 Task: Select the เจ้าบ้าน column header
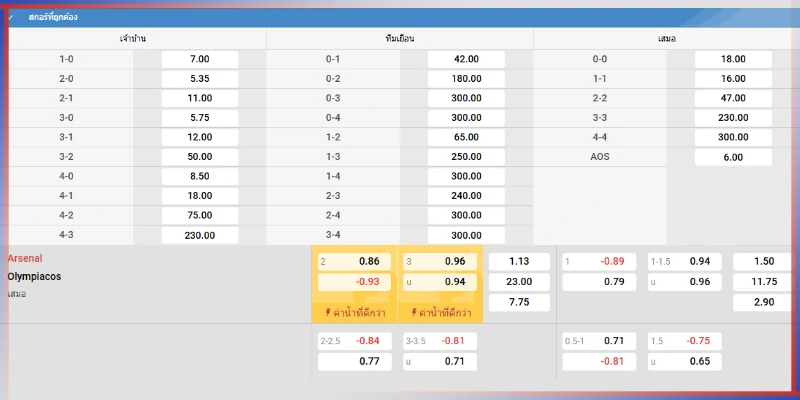(x=136, y=38)
